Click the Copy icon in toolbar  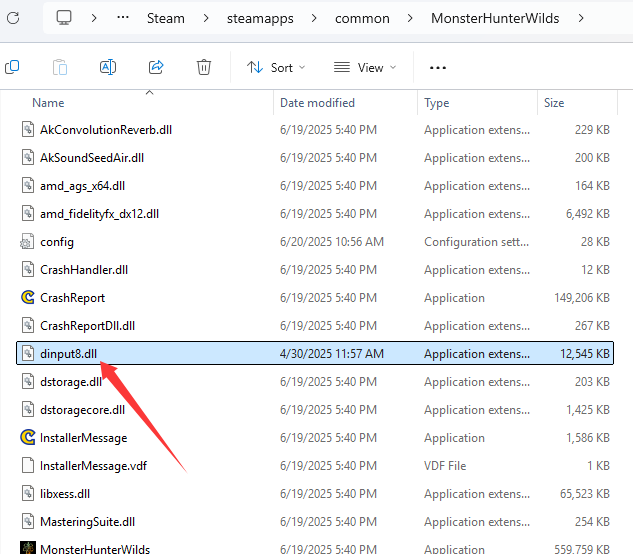[x=12, y=67]
